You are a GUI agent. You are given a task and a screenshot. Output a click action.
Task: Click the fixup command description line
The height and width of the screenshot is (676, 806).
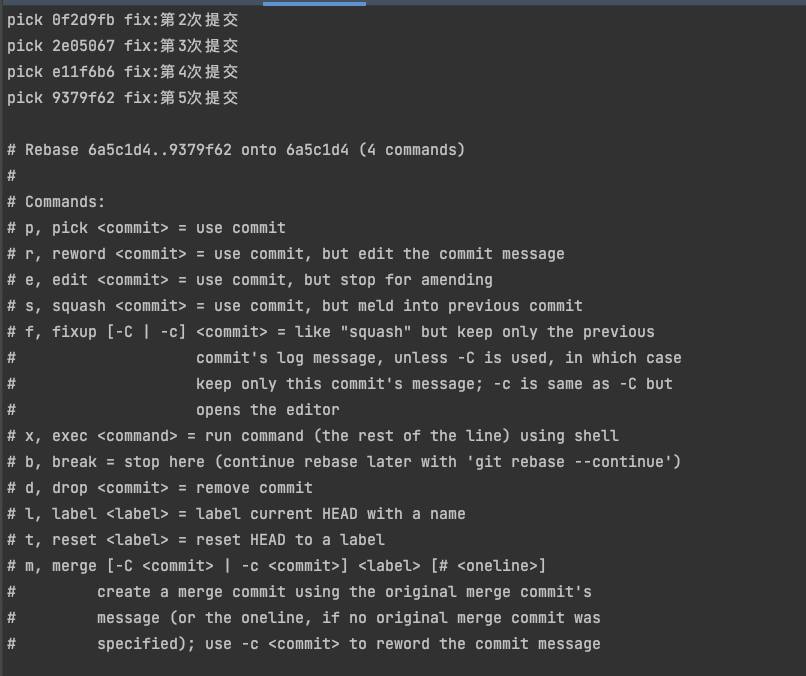click(x=330, y=332)
